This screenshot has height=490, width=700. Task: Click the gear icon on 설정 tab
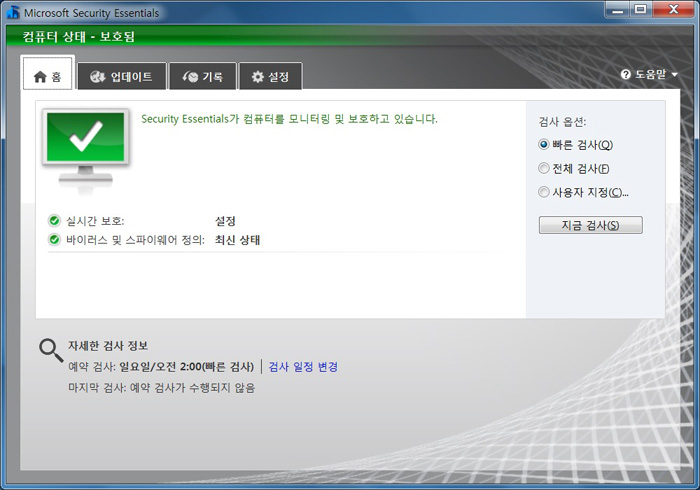click(257, 76)
